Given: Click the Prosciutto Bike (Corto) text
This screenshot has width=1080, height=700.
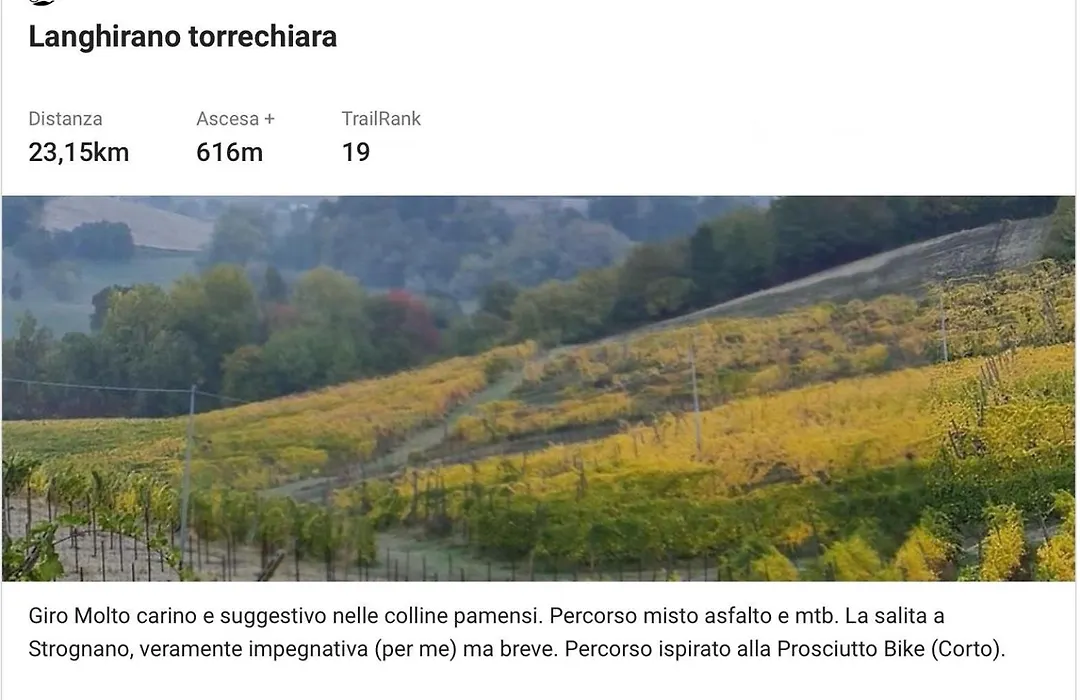Looking at the screenshot, I should (891, 649).
